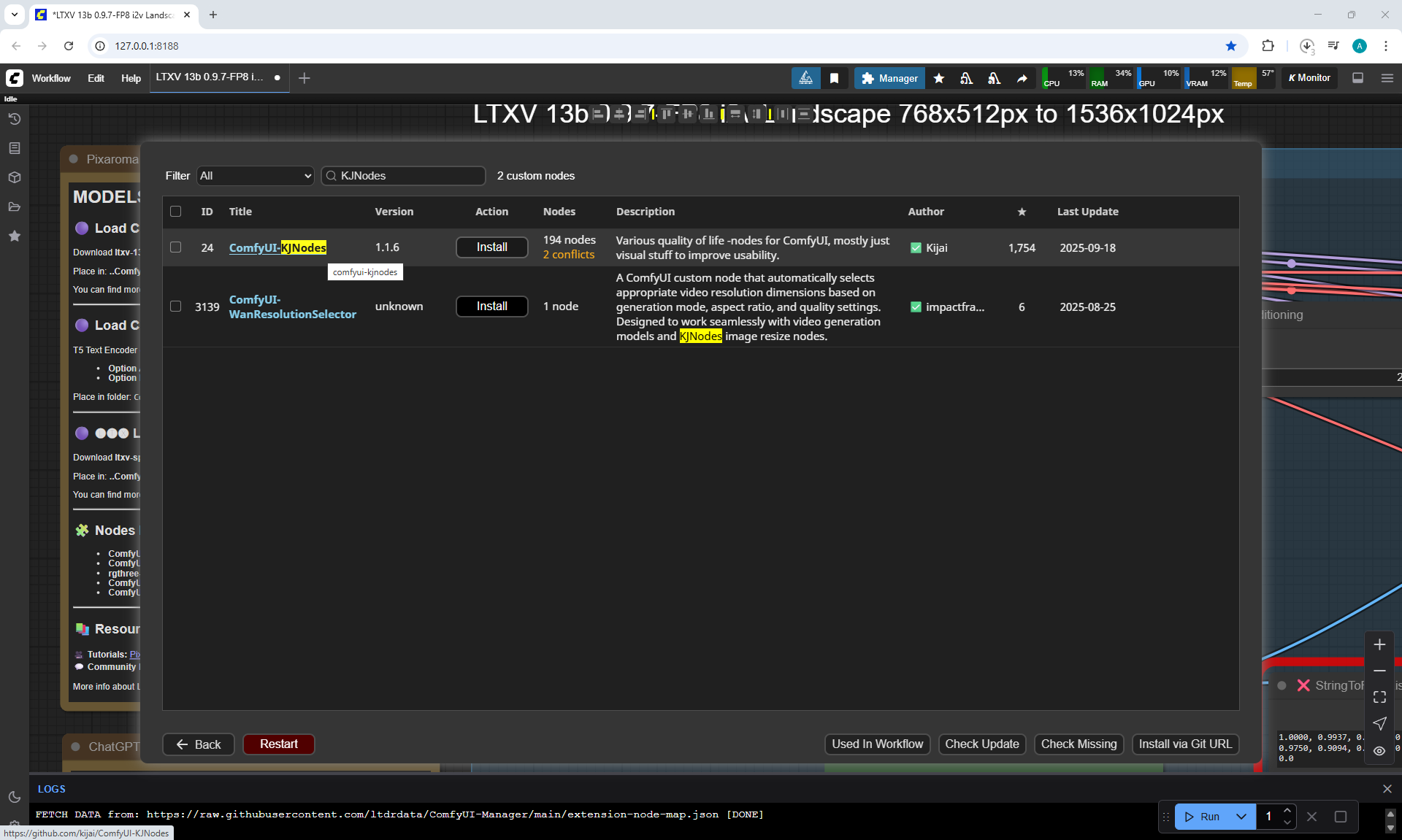
Task: Click the fit view canvas icon
Action: point(1379,697)
